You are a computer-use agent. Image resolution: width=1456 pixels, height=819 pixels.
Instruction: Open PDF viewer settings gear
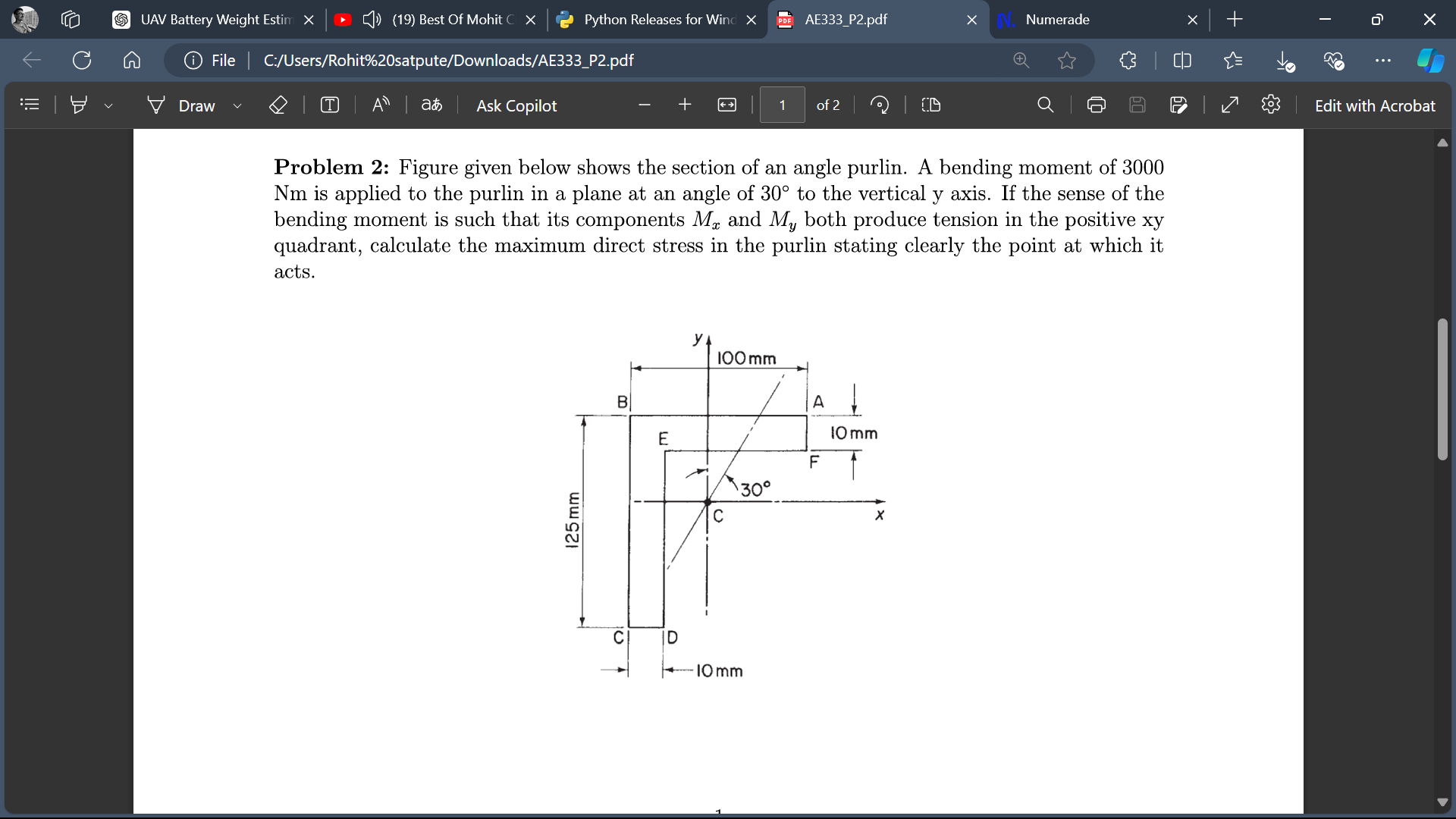(x=1271, y=105)
